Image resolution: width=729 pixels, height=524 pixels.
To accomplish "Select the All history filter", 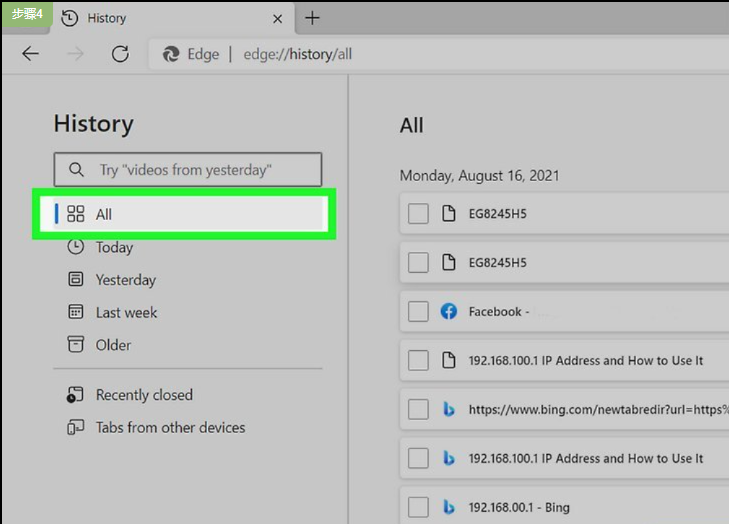I will (x=184, y=214).
